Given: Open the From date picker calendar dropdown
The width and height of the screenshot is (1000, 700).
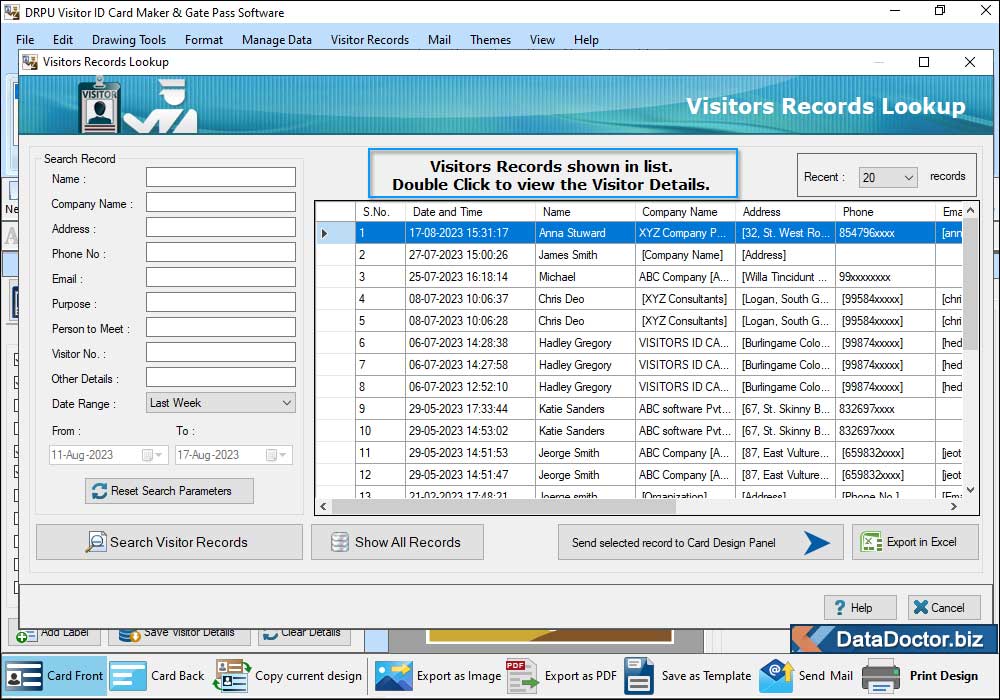Looking at the screenshot, I should 152,455.
